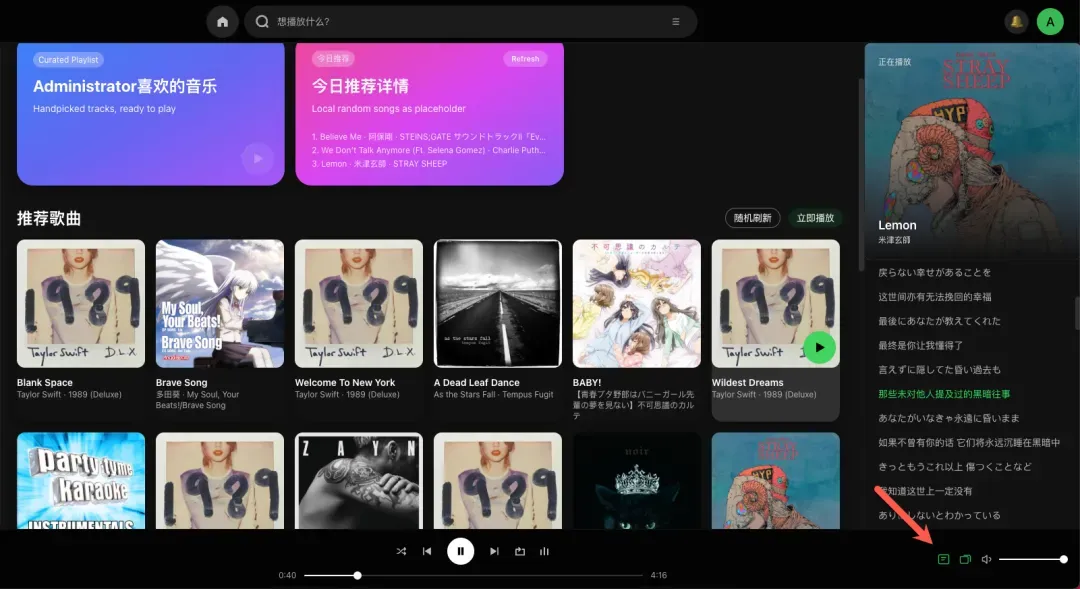Open the play queue icon
The image size is (1080, 589).
tap(965, 559)
